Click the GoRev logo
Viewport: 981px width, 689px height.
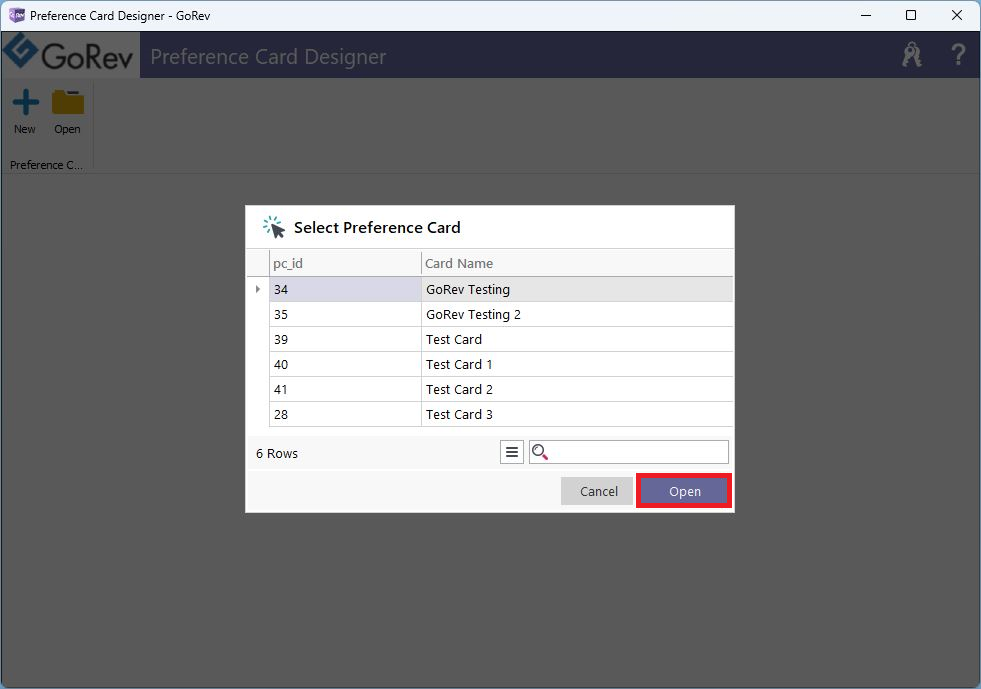click(x=69, y=54)
